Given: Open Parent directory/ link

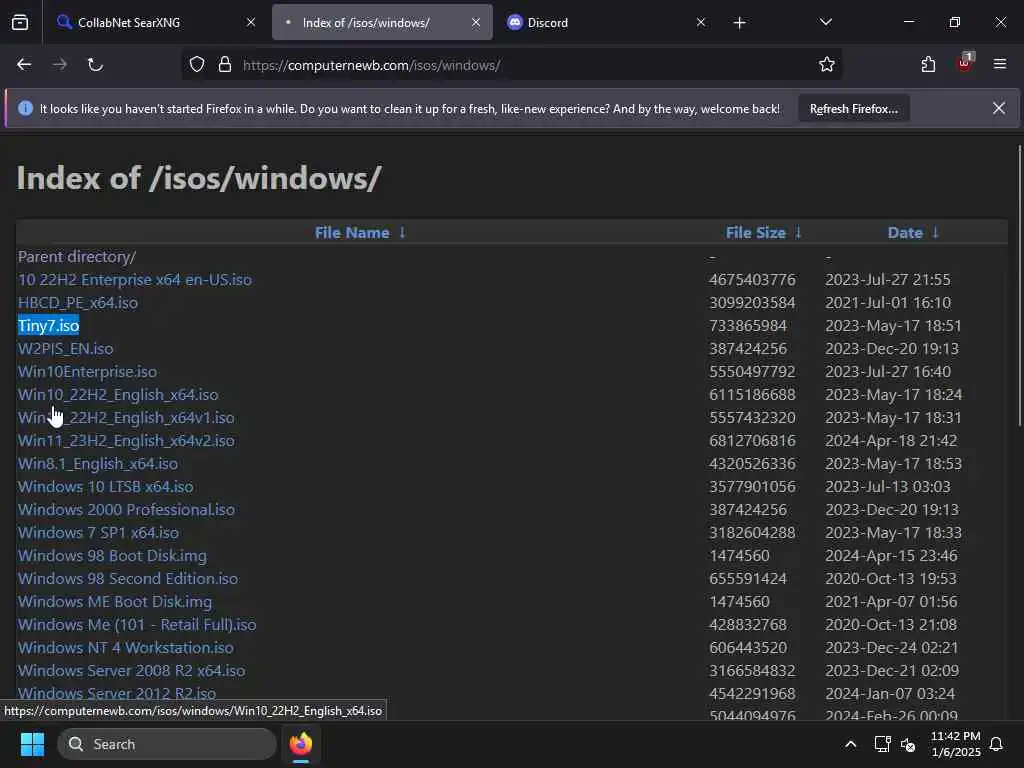Looking at the screenshot, I should (x=77, y=257).
